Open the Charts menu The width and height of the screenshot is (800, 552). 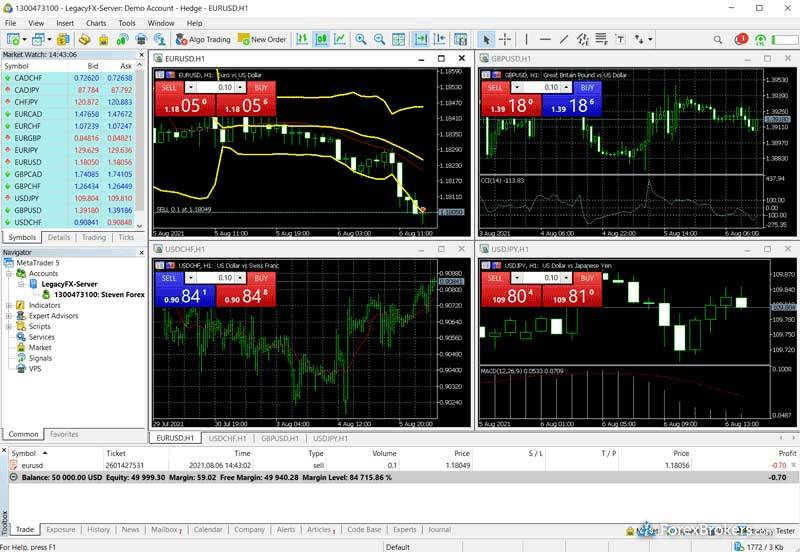coord(96,23)
